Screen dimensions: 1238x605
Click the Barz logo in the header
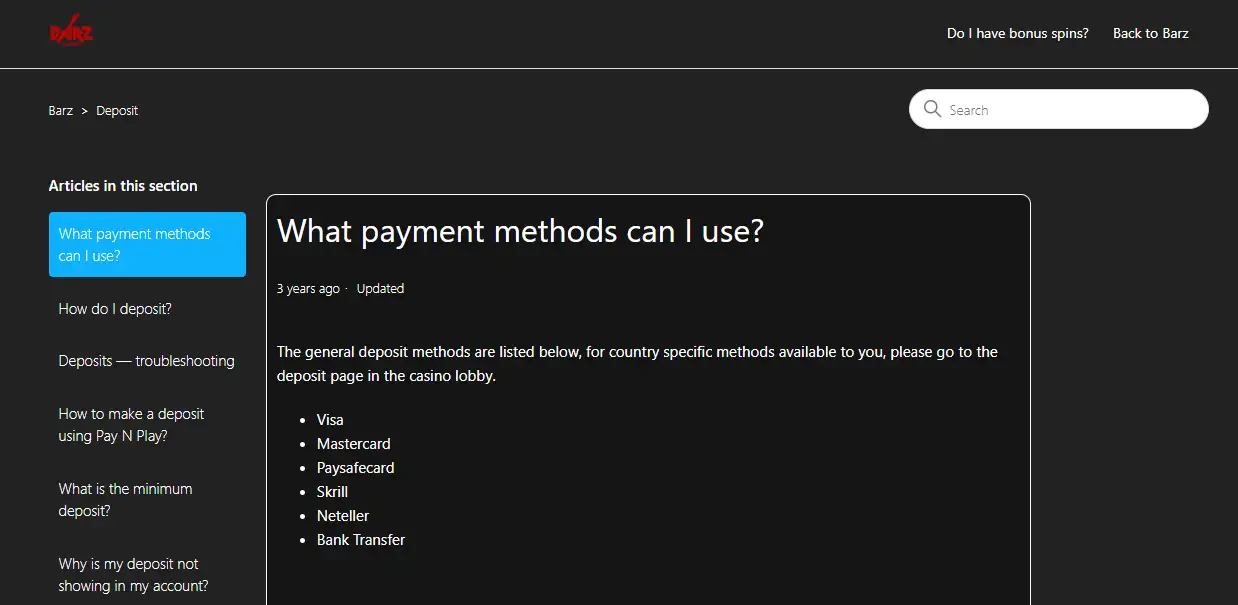71,32
